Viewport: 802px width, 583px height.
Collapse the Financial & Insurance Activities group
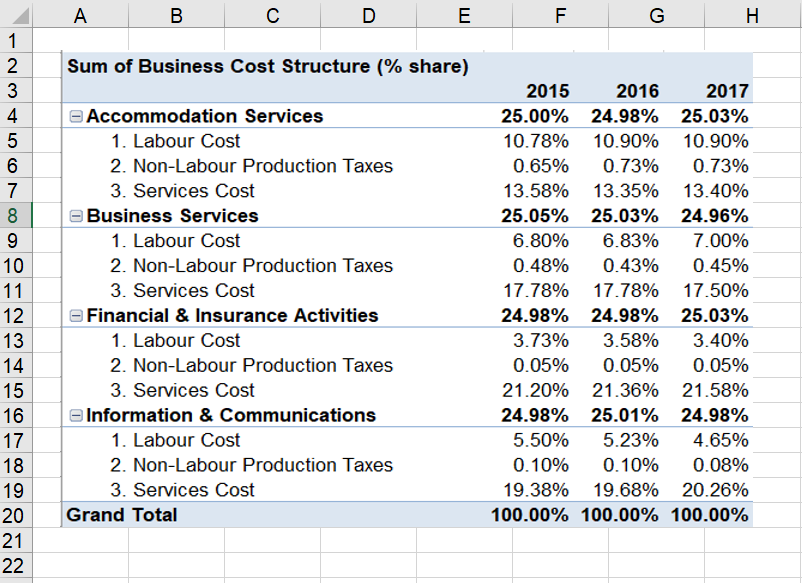pos(74,315)
